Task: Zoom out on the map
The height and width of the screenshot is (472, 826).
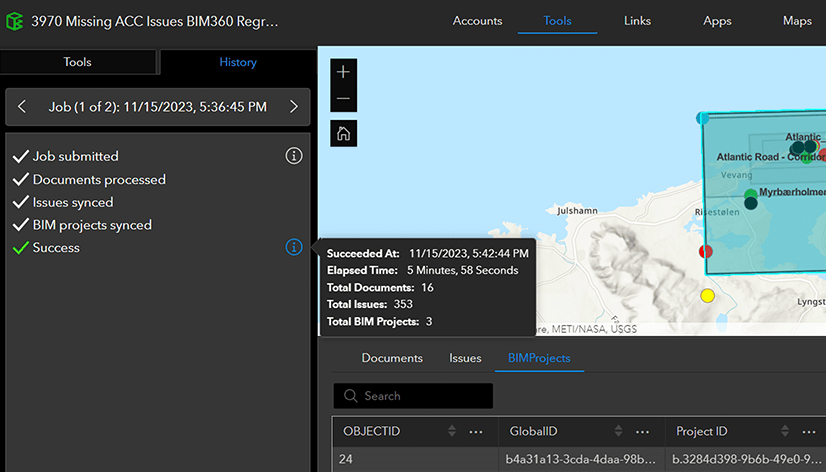Action: point(343,99)
